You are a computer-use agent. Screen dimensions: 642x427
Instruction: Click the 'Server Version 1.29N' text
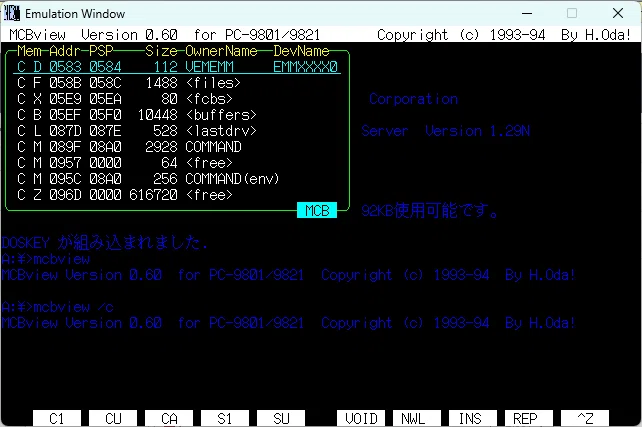point(445,131)
